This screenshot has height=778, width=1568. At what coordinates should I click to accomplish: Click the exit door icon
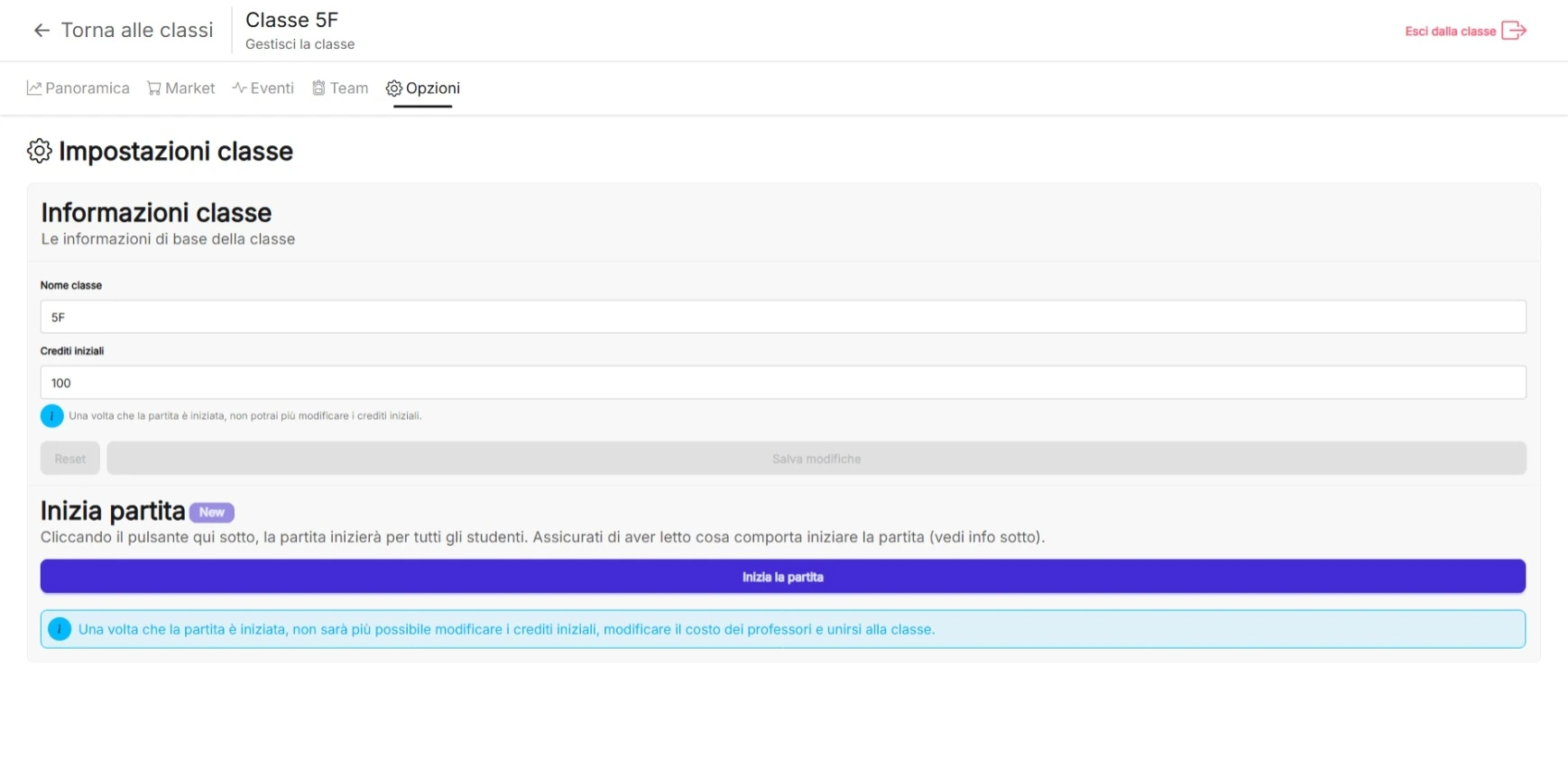[x=1513, y=31]
